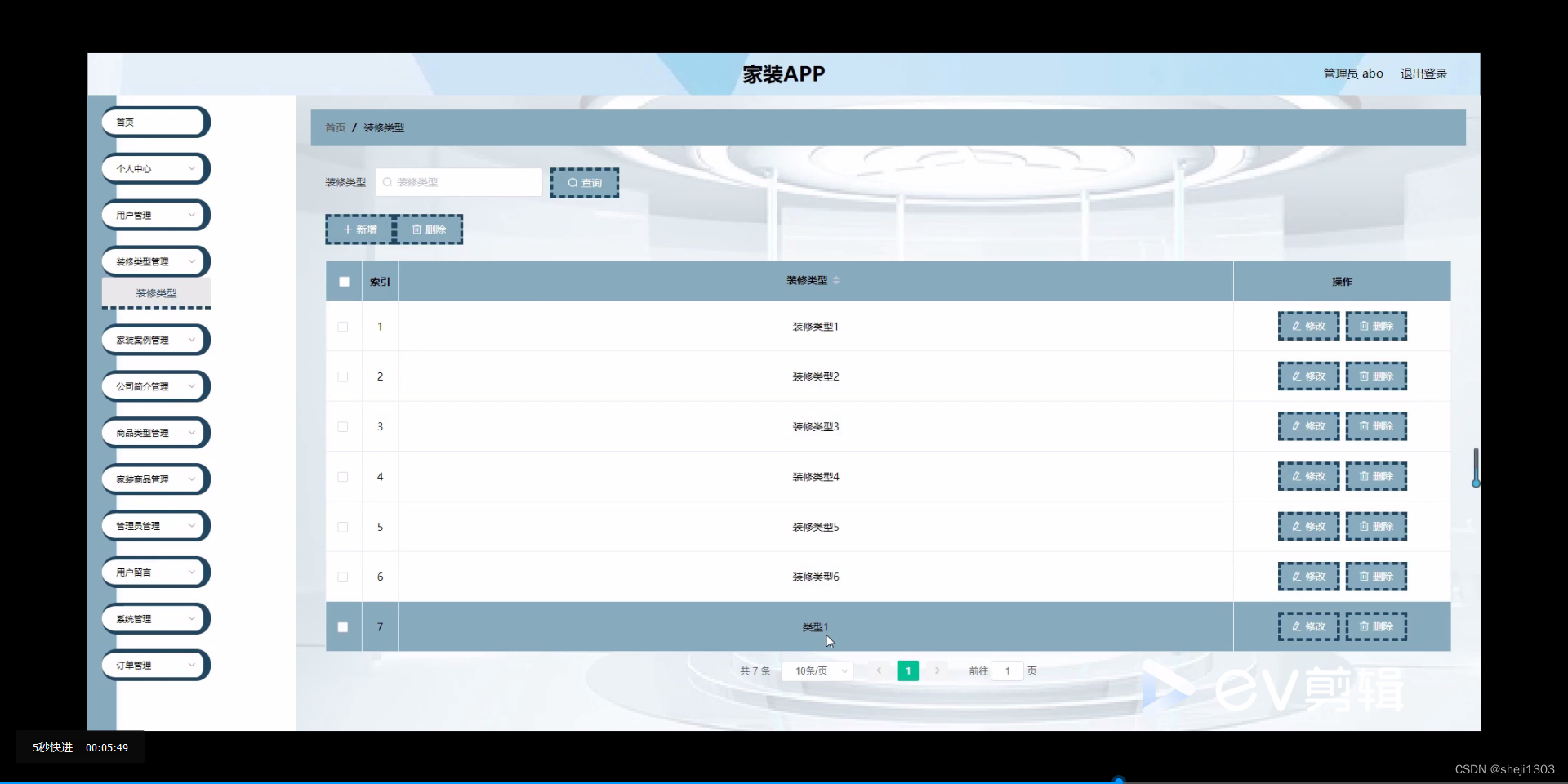
Task: Expand the 用户管理 sidebar menu
Action: click(x=154, y=215)
